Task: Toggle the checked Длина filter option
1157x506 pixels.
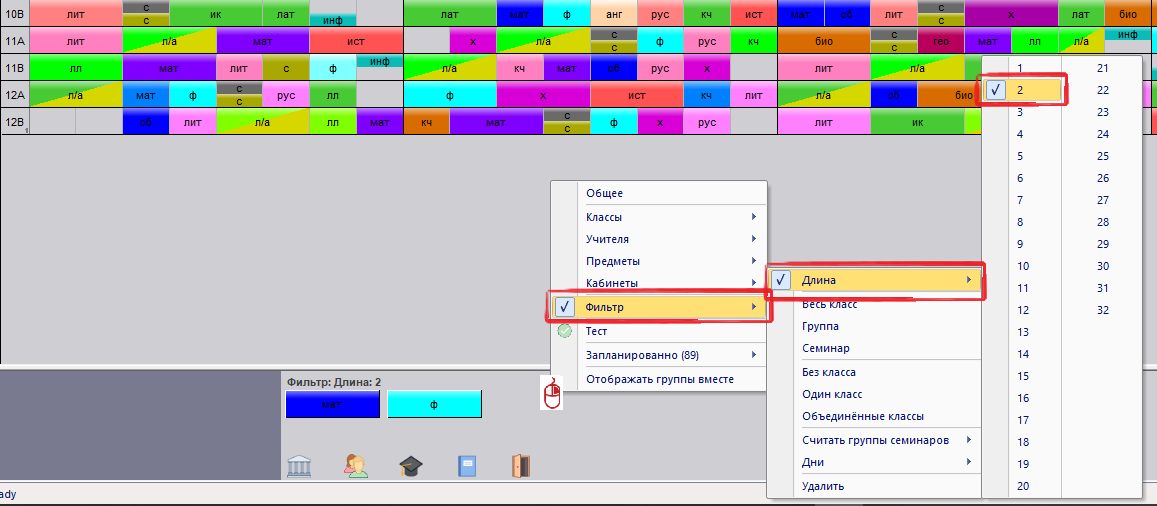Action: (x=781, y=280)
